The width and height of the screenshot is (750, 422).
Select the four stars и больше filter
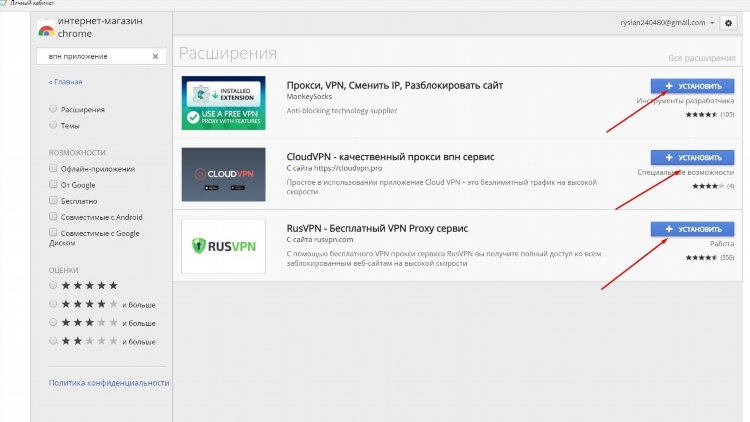pyautogui.click(x=53, y=304)
